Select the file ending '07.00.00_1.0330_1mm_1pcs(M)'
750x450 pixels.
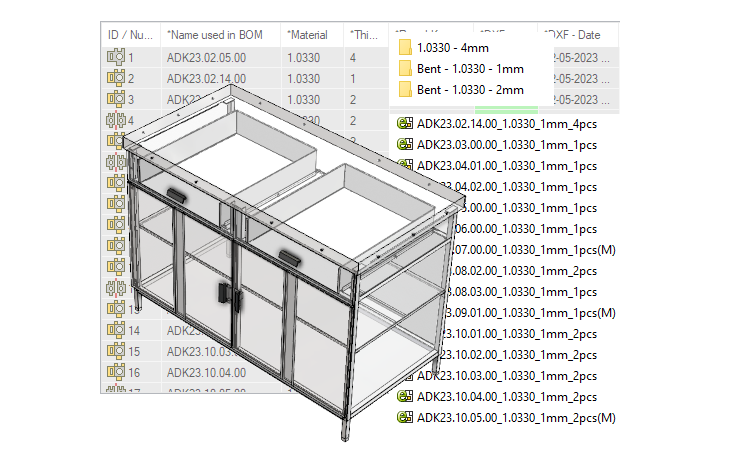tap(533, 250)
